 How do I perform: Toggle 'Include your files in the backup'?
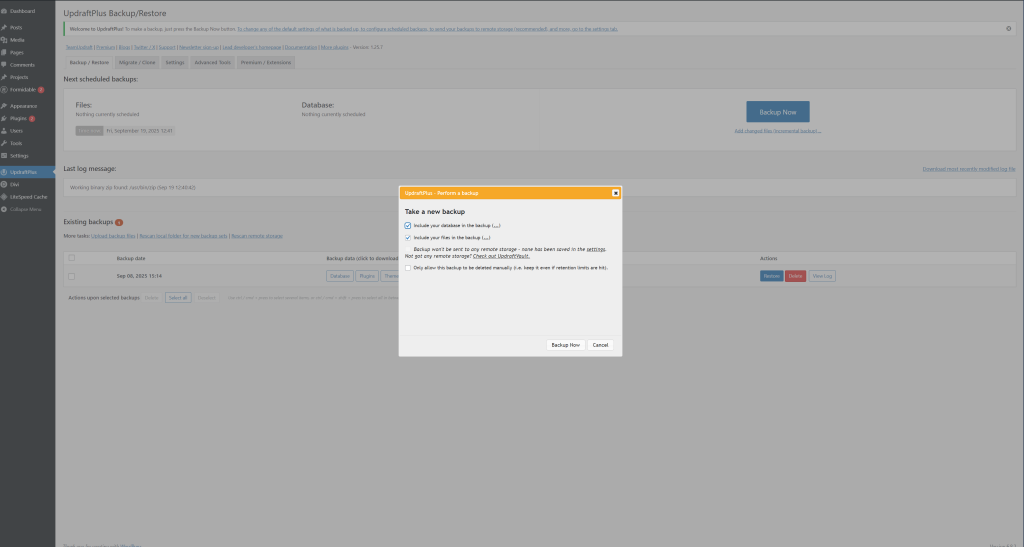point(408,238)
